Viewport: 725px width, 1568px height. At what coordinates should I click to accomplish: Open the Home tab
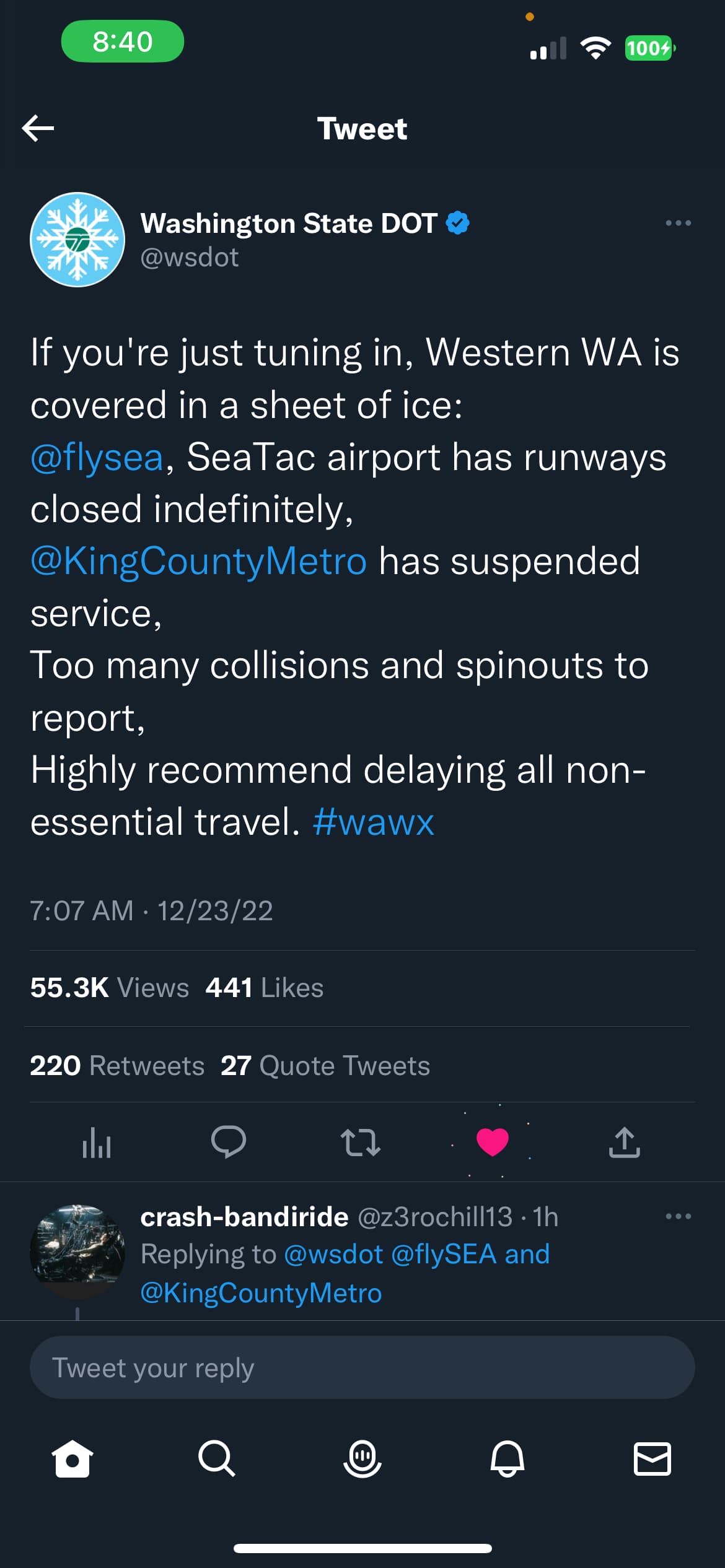[72, 1459]
